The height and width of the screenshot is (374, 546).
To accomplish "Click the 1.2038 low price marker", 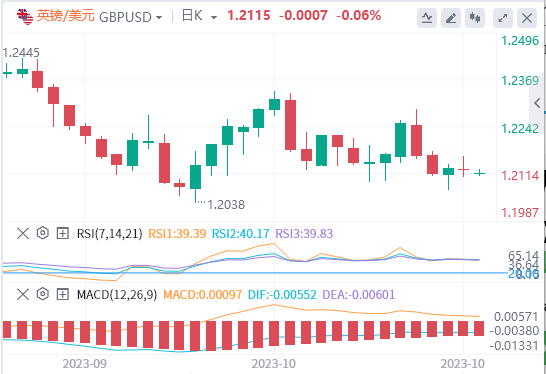I will coord(226,205).
